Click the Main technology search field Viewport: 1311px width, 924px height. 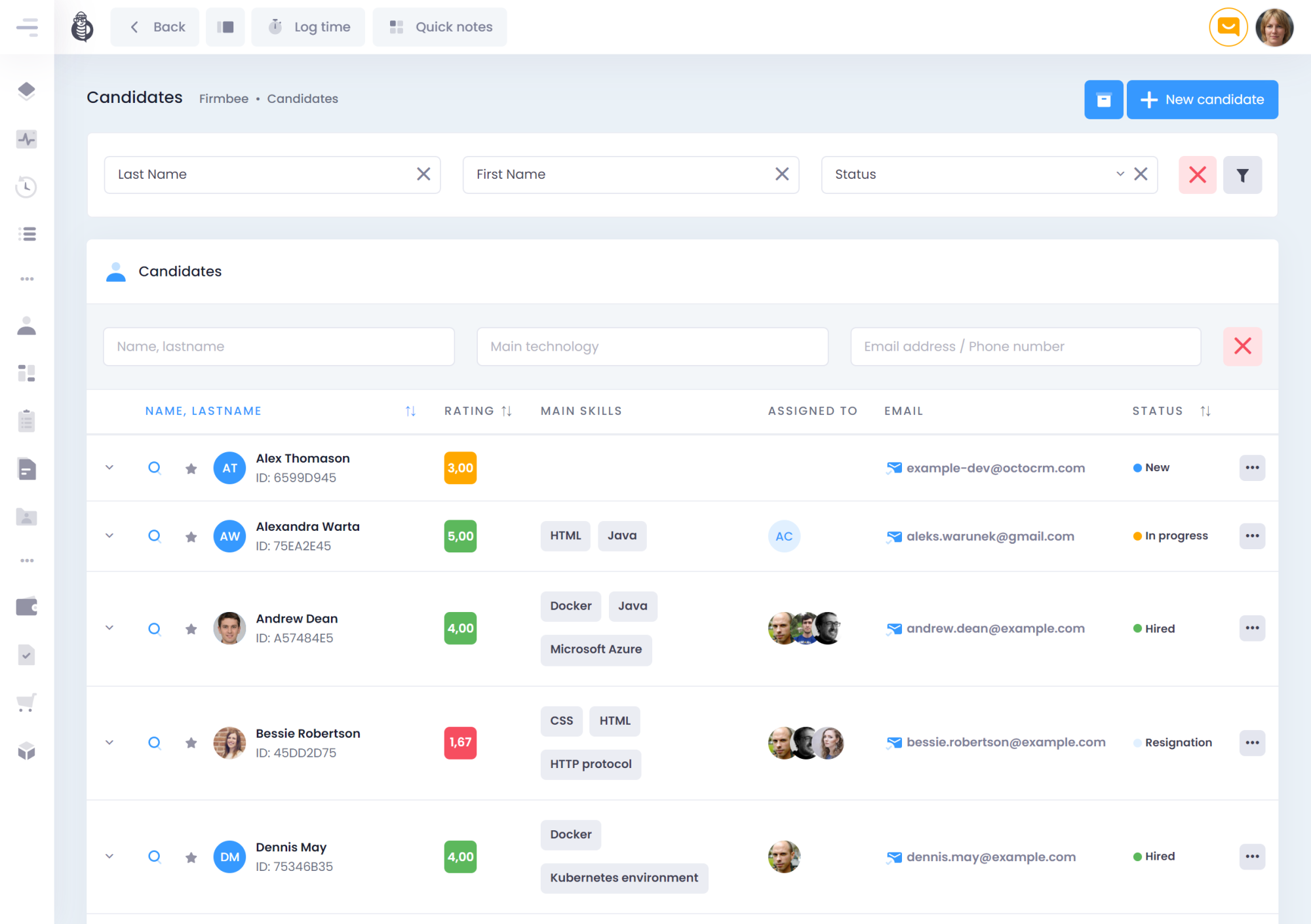[x=652, y=347]
